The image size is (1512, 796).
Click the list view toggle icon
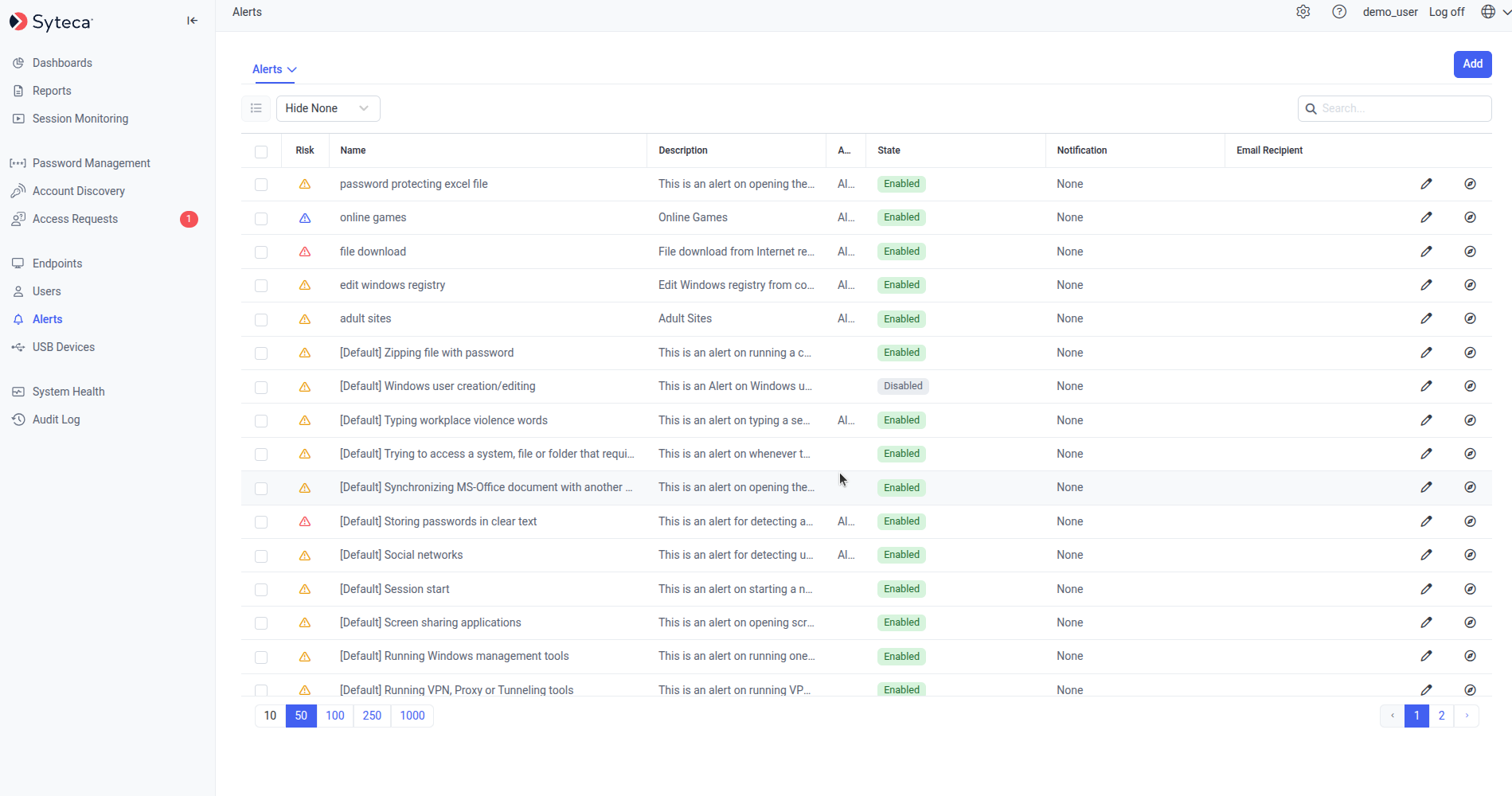[256, 108]
